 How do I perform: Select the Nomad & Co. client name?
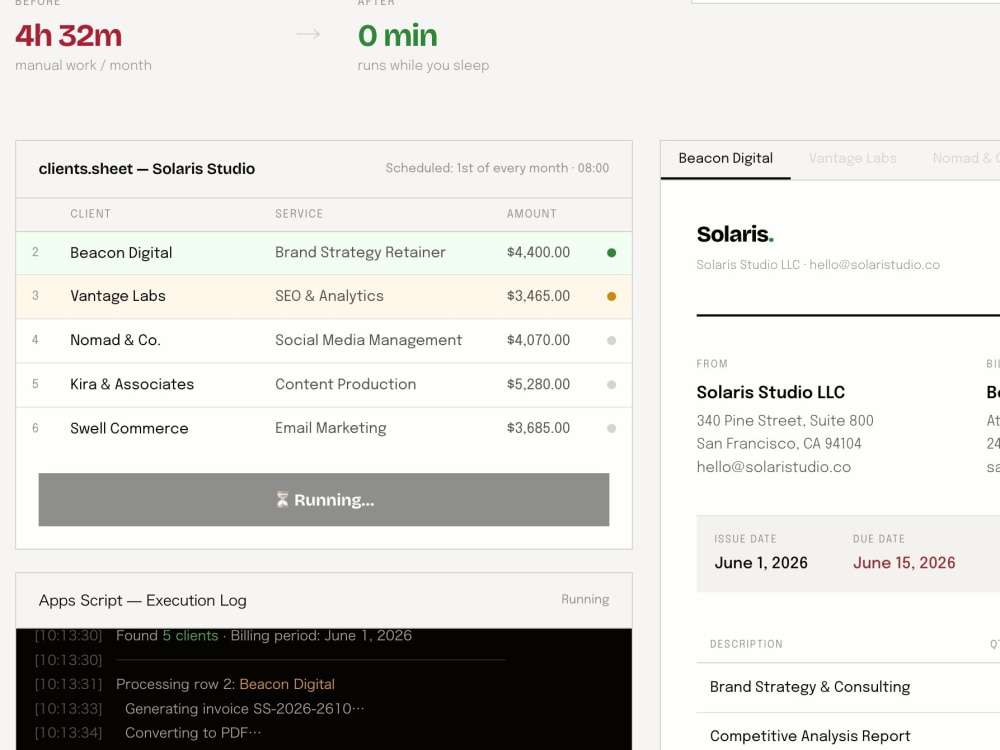115,340
